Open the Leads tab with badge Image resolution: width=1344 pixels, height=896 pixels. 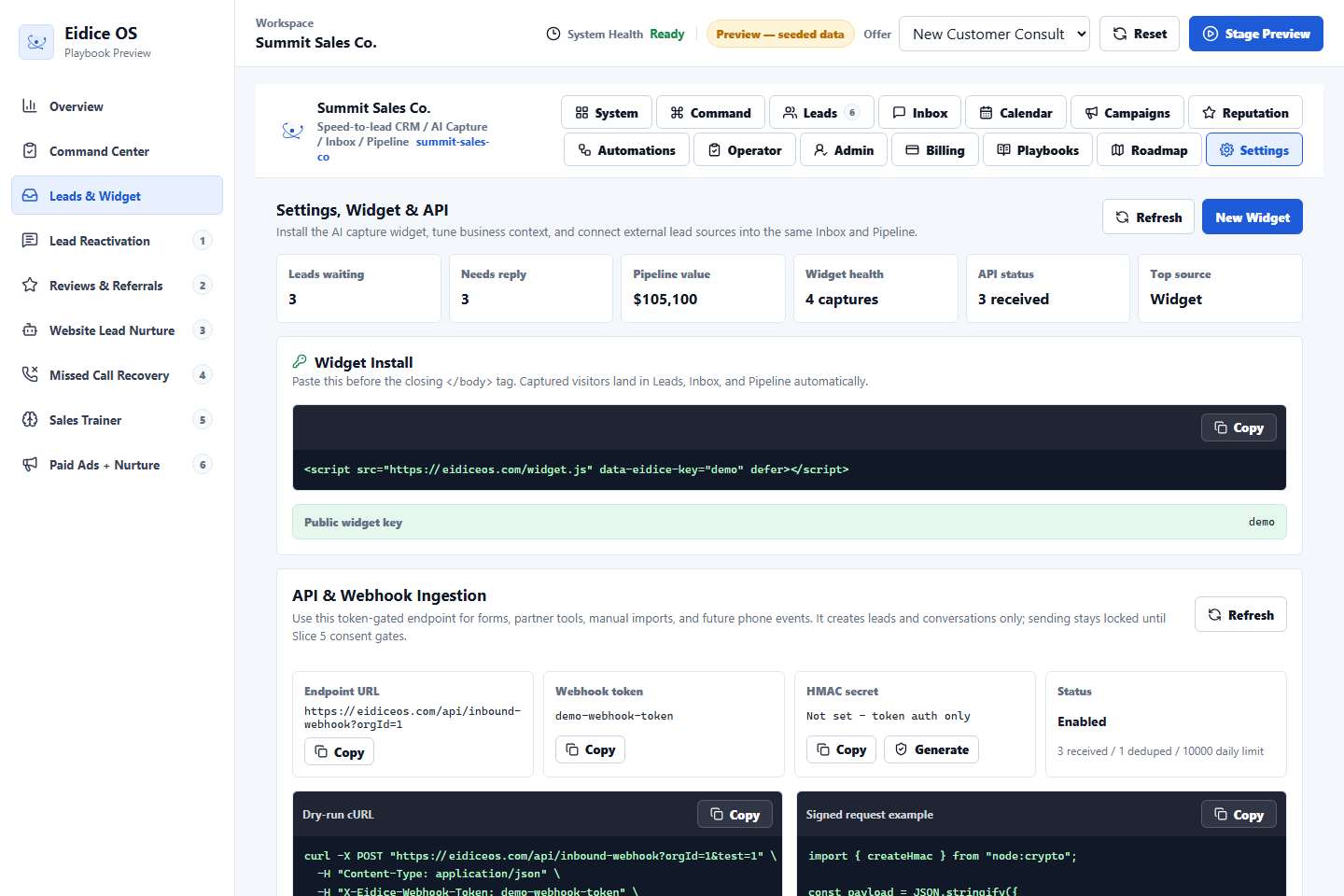pyautogui.click(x=821, y=112)
